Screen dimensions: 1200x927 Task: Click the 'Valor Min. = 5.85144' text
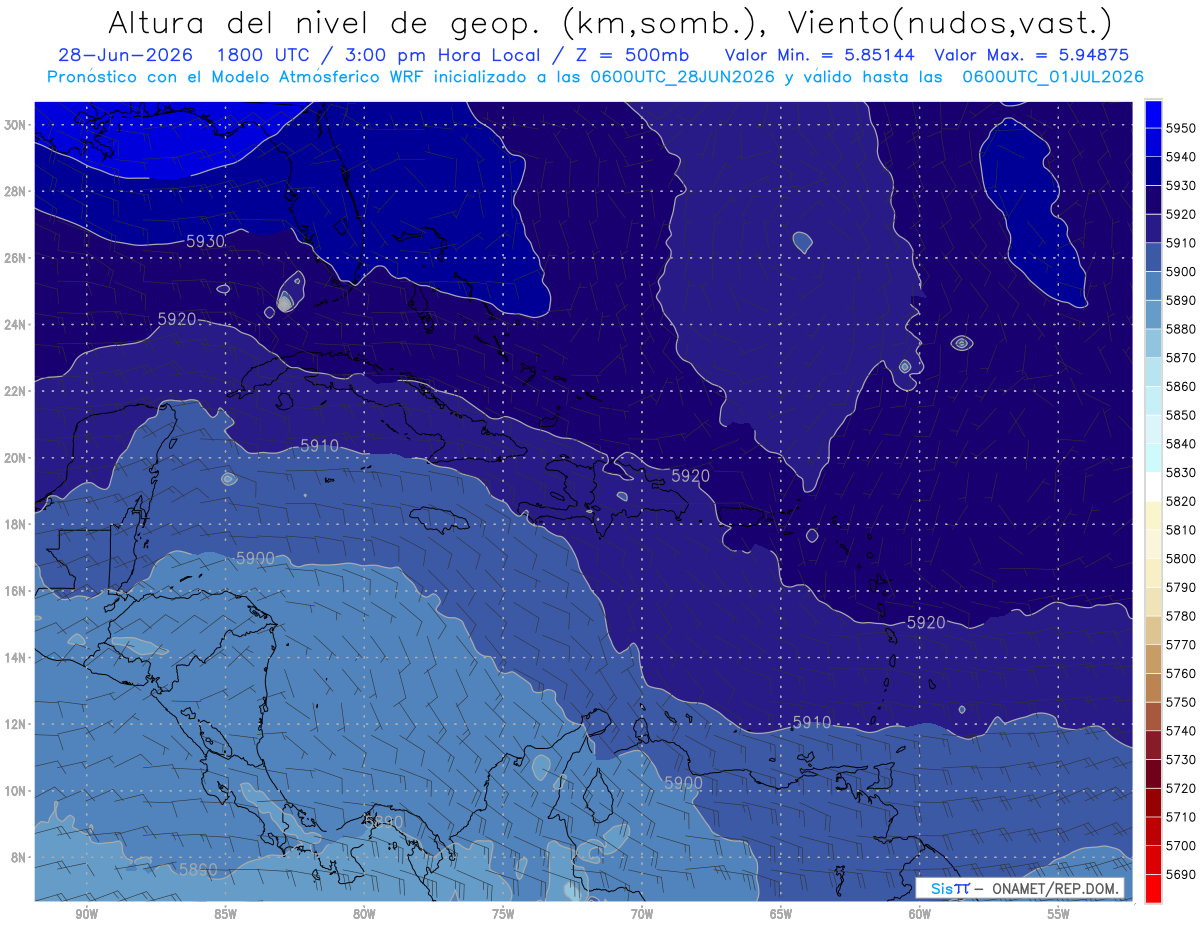point(822,55)
